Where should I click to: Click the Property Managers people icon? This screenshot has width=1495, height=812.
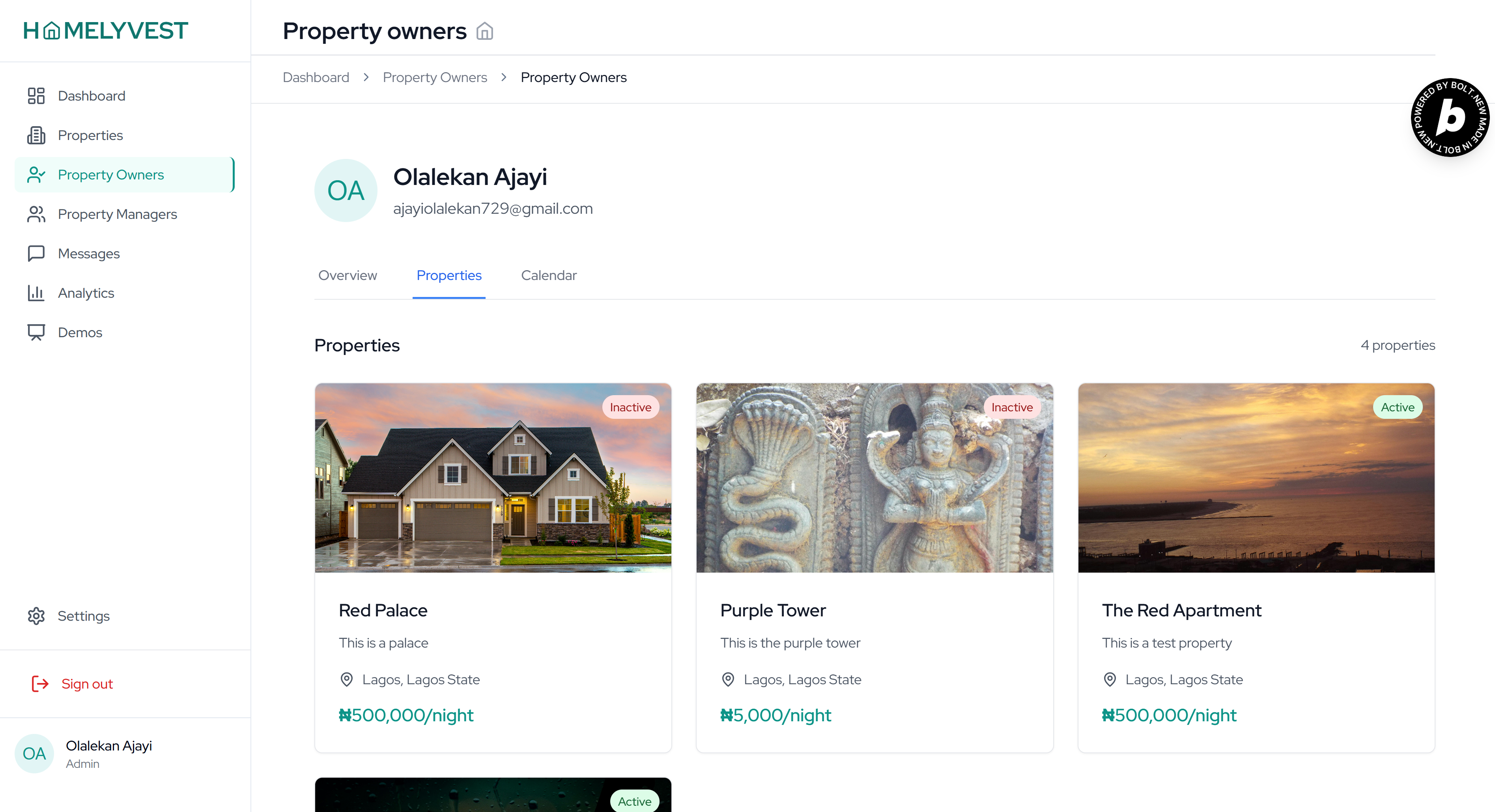[x=36, y=214]
